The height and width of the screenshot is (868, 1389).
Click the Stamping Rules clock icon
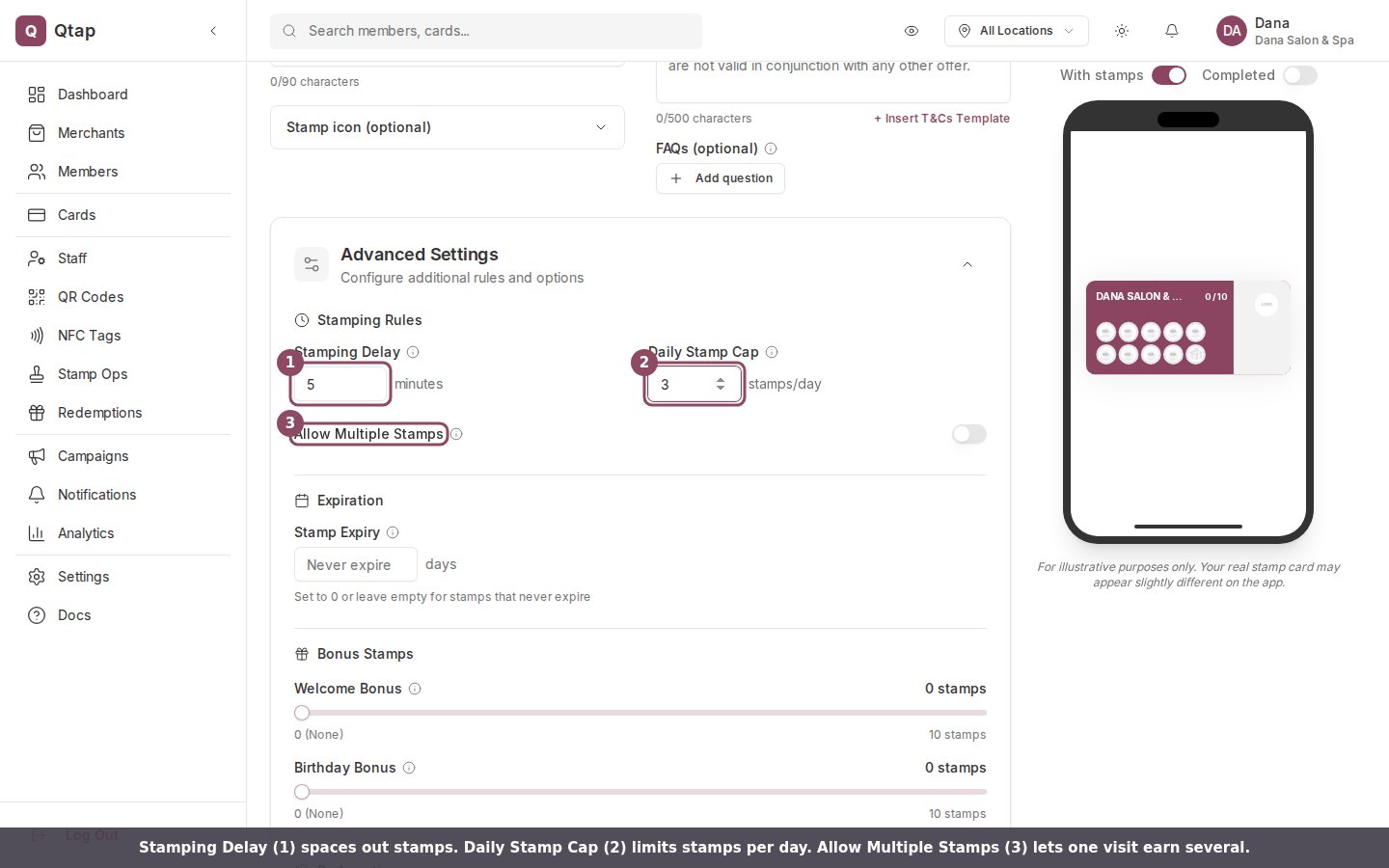point(302,320)
